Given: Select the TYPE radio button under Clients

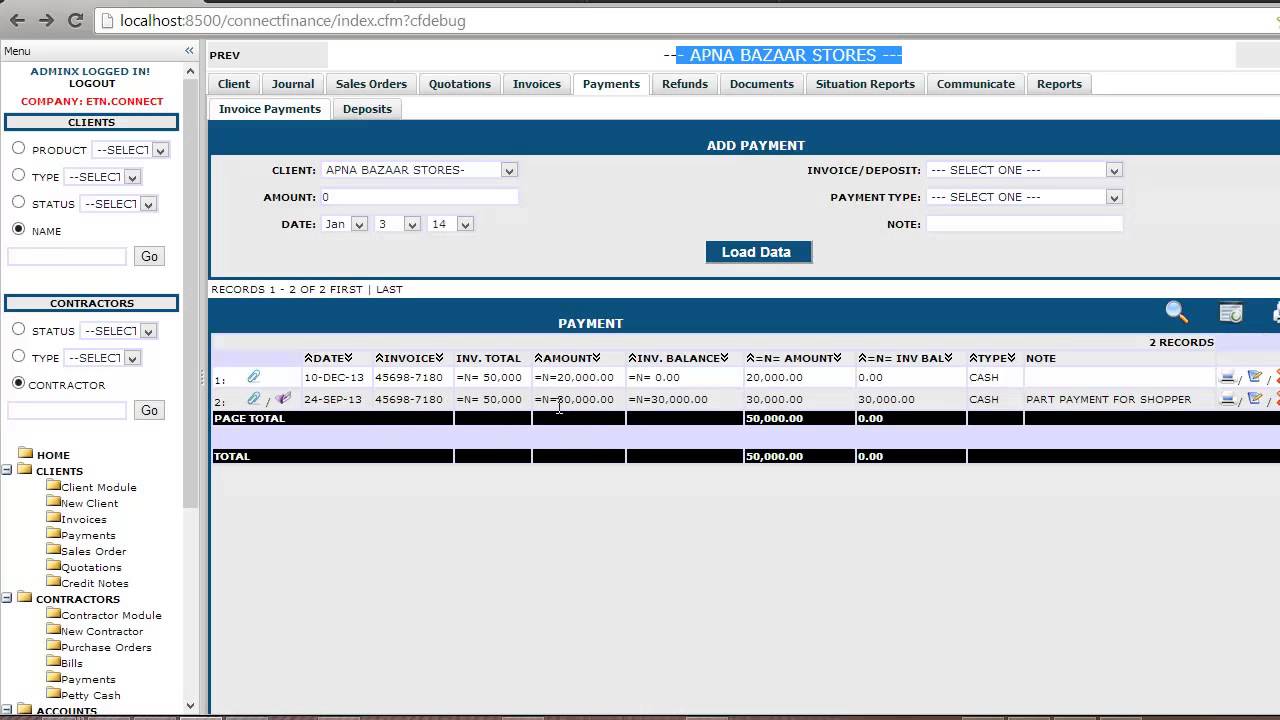Looking at the screenshot, I should [x=18, y=175].
